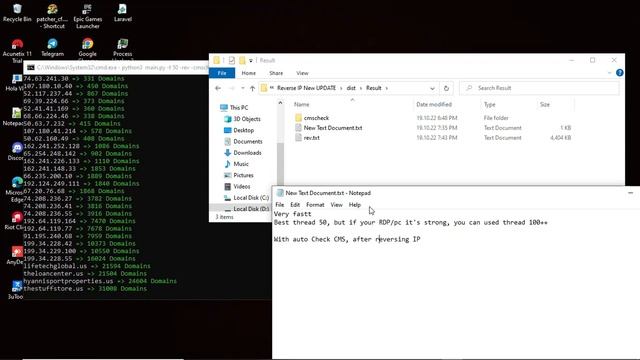Click the 'With auto Check CMS' line
The image size is (640, 360).
tap(347, 239)
